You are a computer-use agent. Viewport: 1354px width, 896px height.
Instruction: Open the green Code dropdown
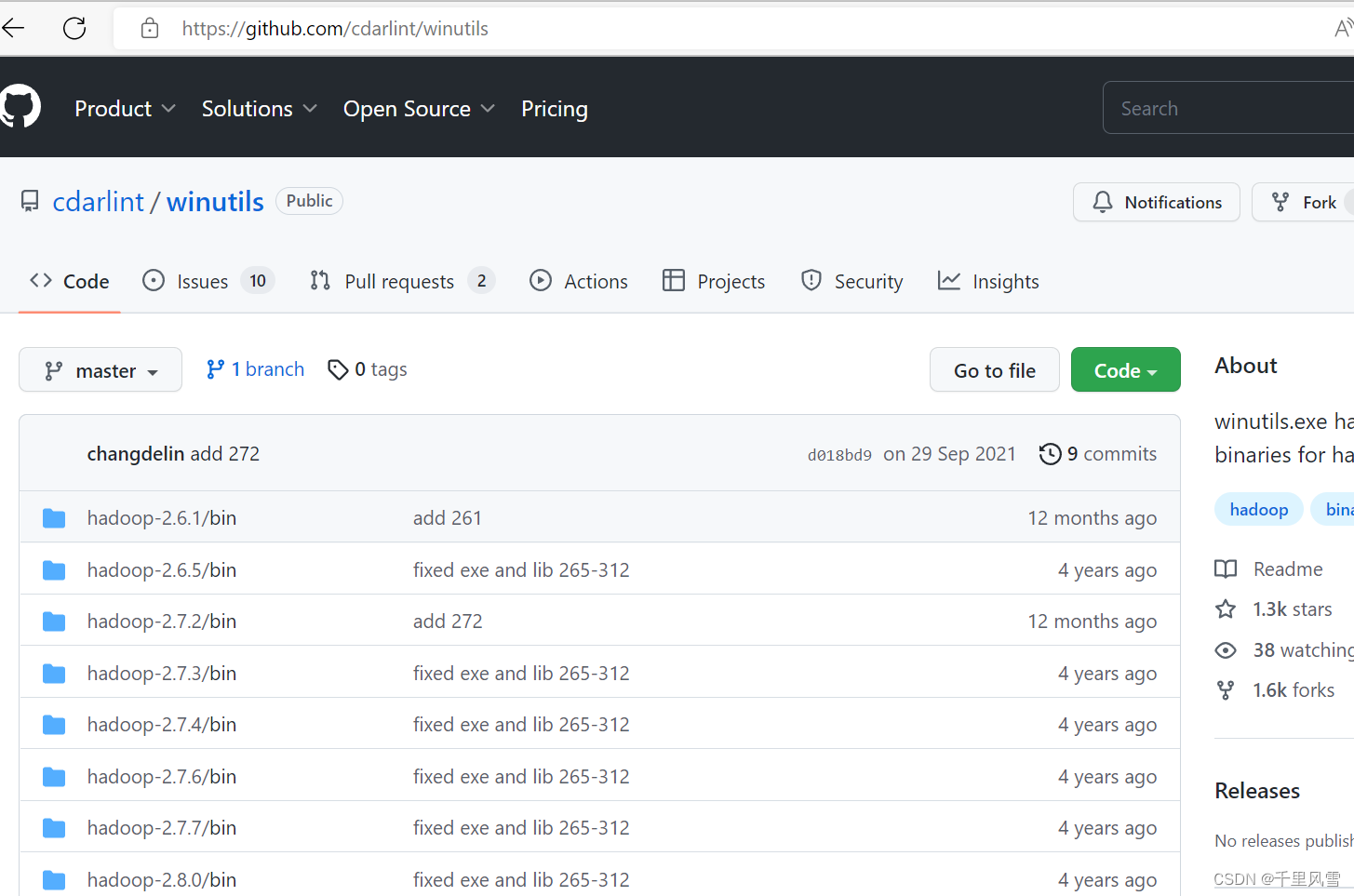[1125, 370]
